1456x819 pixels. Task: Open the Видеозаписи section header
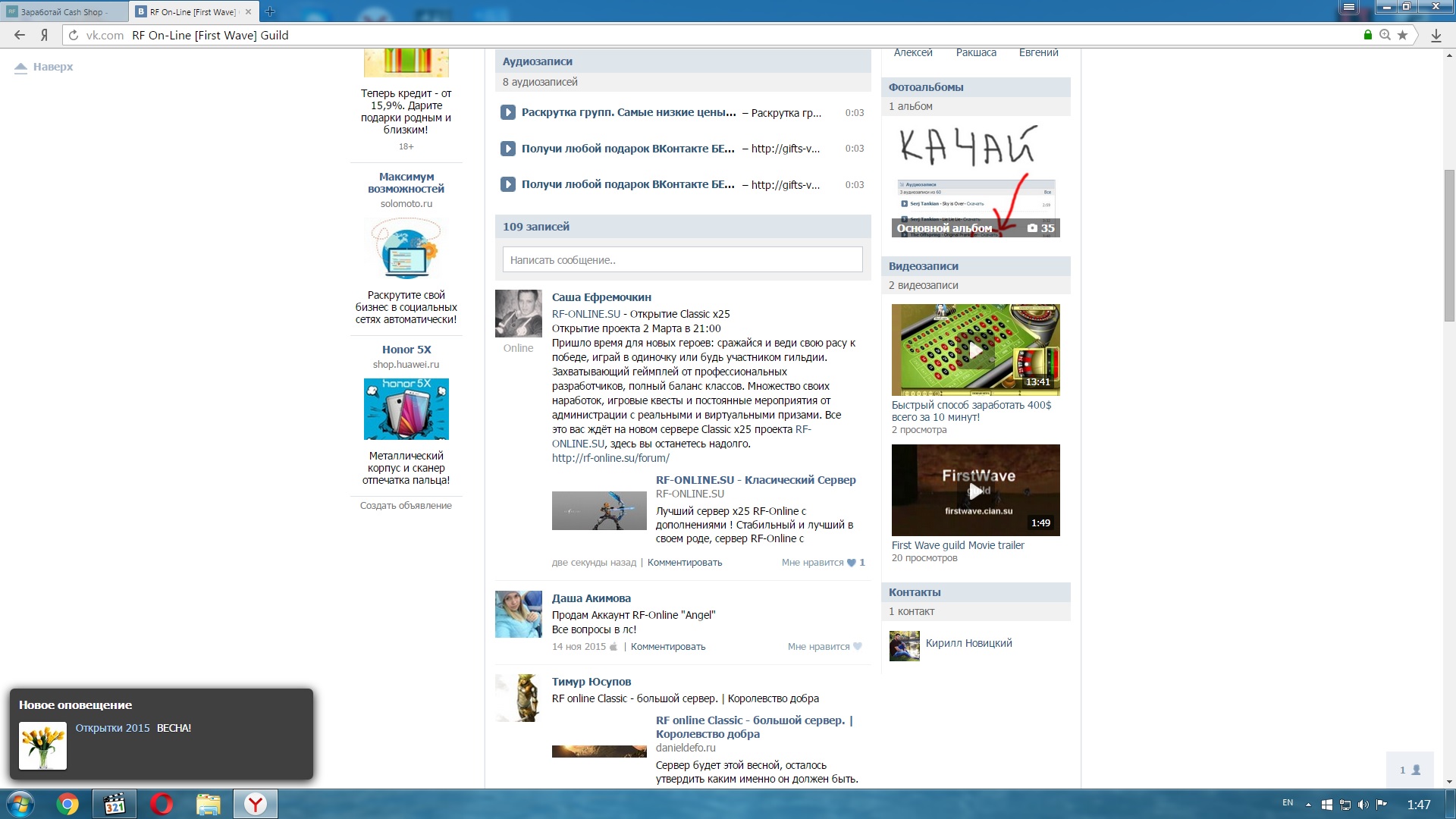click(924, 266)
